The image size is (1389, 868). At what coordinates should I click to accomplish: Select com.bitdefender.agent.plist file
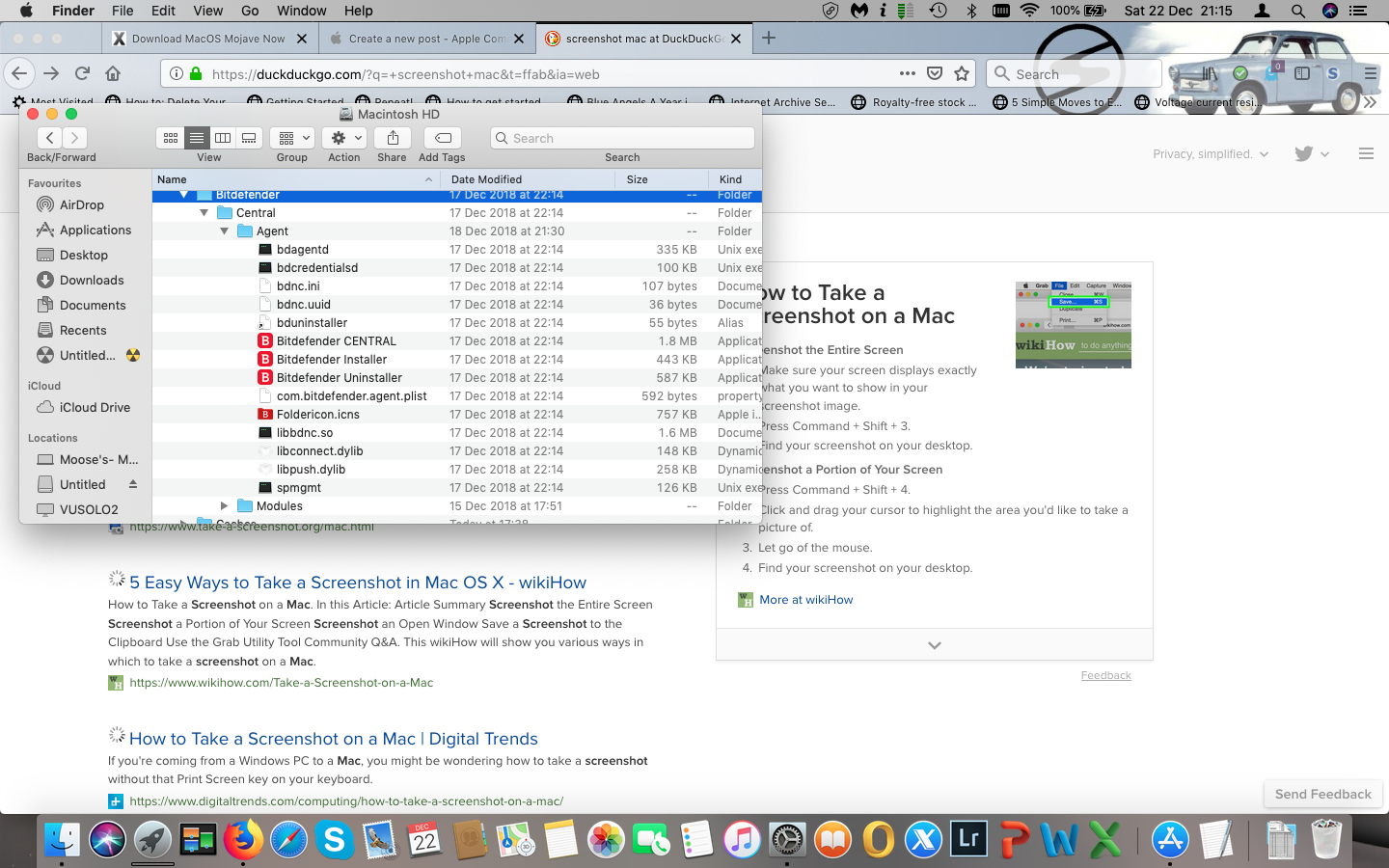pyautogui.click(x=457, y=396)
